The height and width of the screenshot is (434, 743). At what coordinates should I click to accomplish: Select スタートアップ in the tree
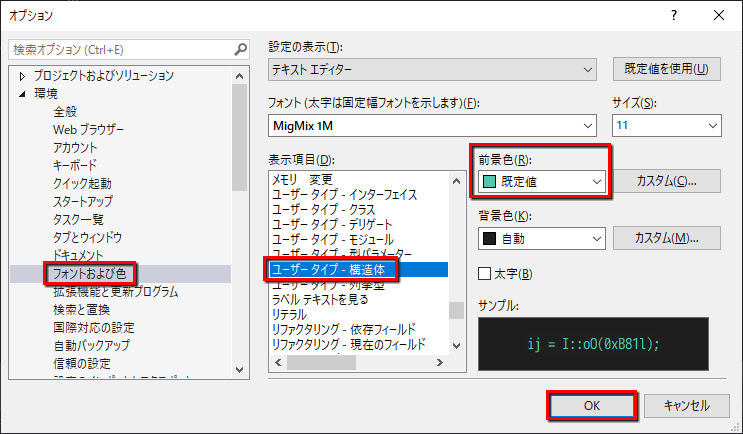[x=82, y=201]
